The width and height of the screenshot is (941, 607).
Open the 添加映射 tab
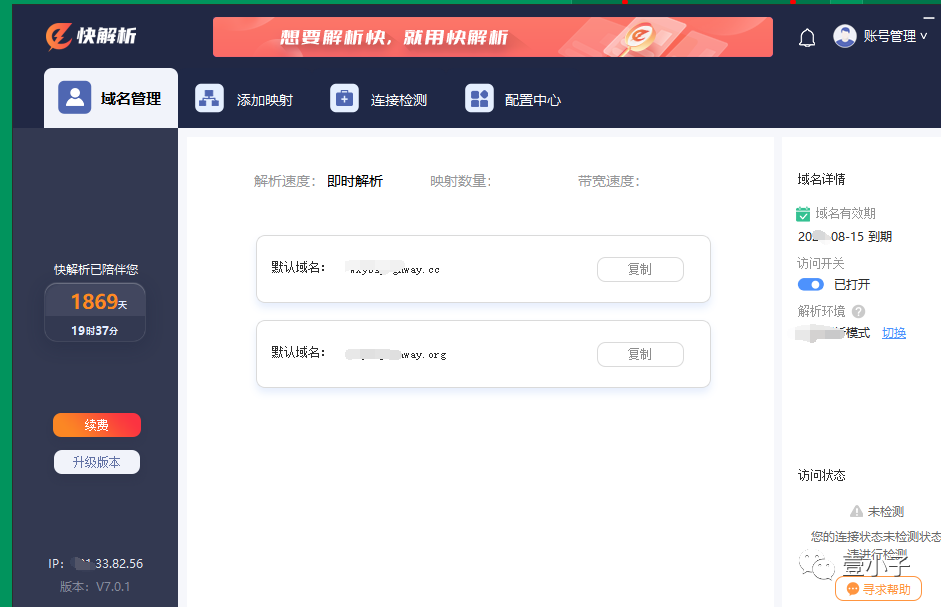pos(244,99)
